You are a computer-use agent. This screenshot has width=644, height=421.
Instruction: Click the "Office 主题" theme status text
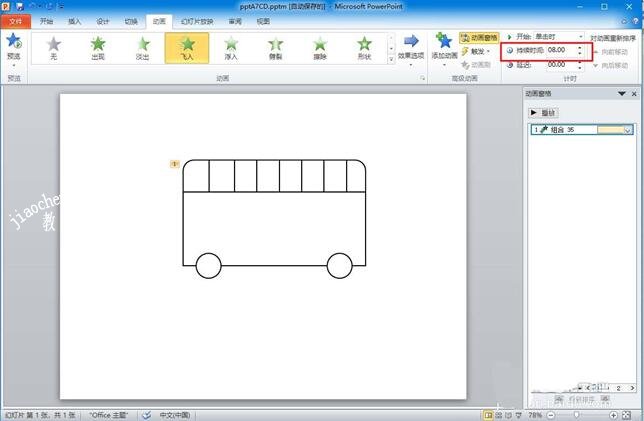(x=109, y=415)
